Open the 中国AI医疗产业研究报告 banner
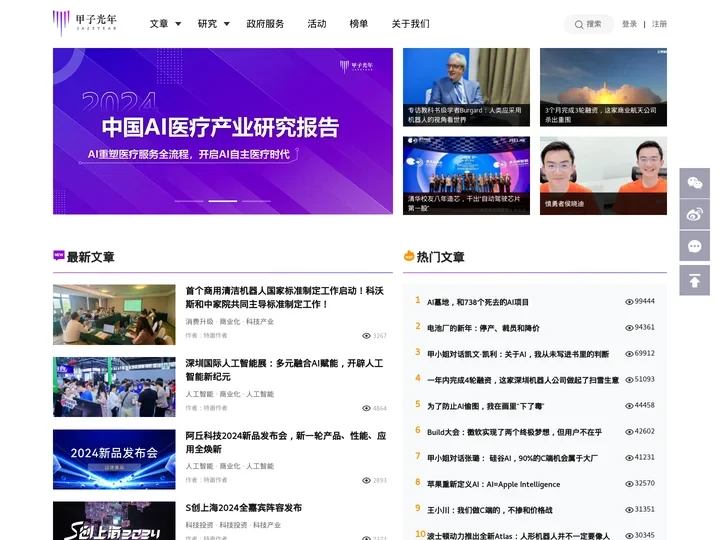This screenshot has width=720, height=540. pos(223,131)
